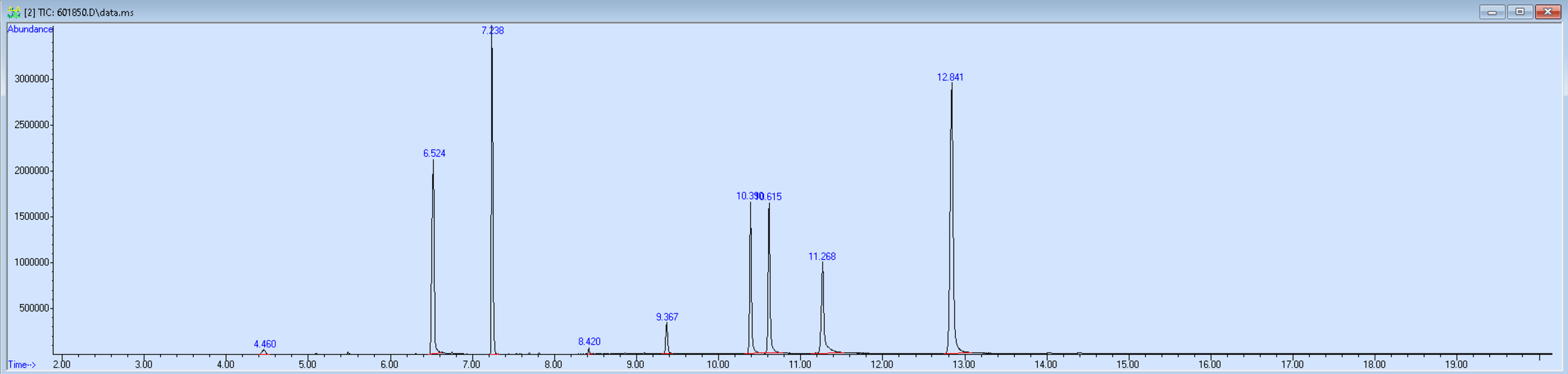Select the peak label 4.460
Image resolution: width=1568 pixels, height=374 pixels.
(265, 344)
